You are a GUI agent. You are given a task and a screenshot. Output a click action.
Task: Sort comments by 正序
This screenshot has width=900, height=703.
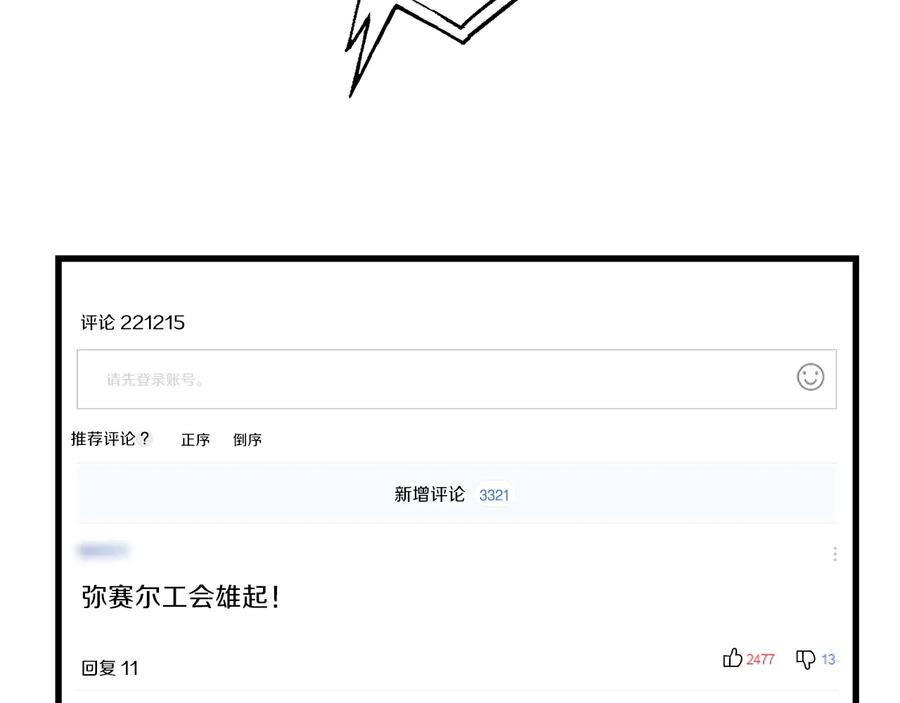[195, 440]
